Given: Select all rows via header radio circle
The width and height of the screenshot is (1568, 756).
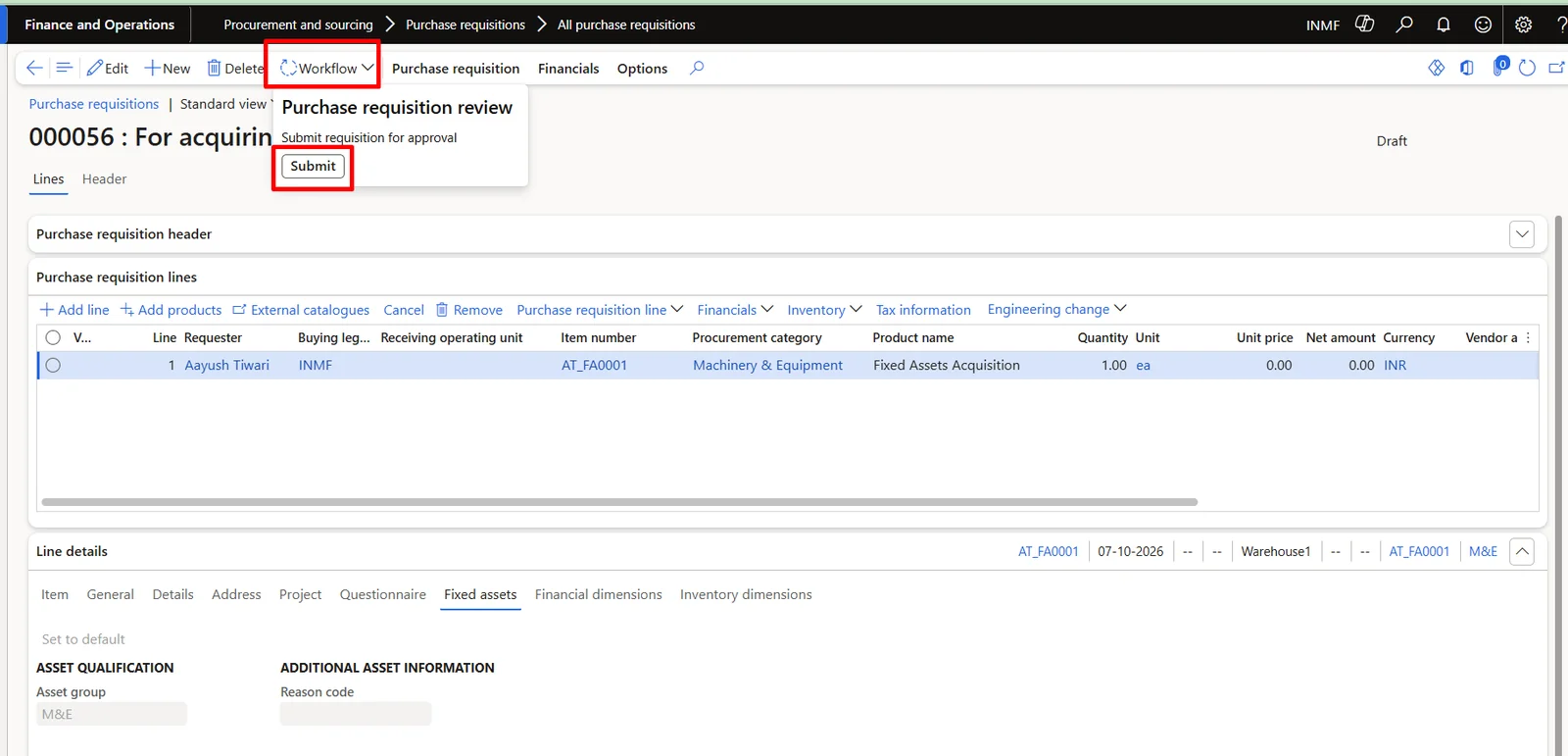Looking at the screenshot, I should (53, 337).
